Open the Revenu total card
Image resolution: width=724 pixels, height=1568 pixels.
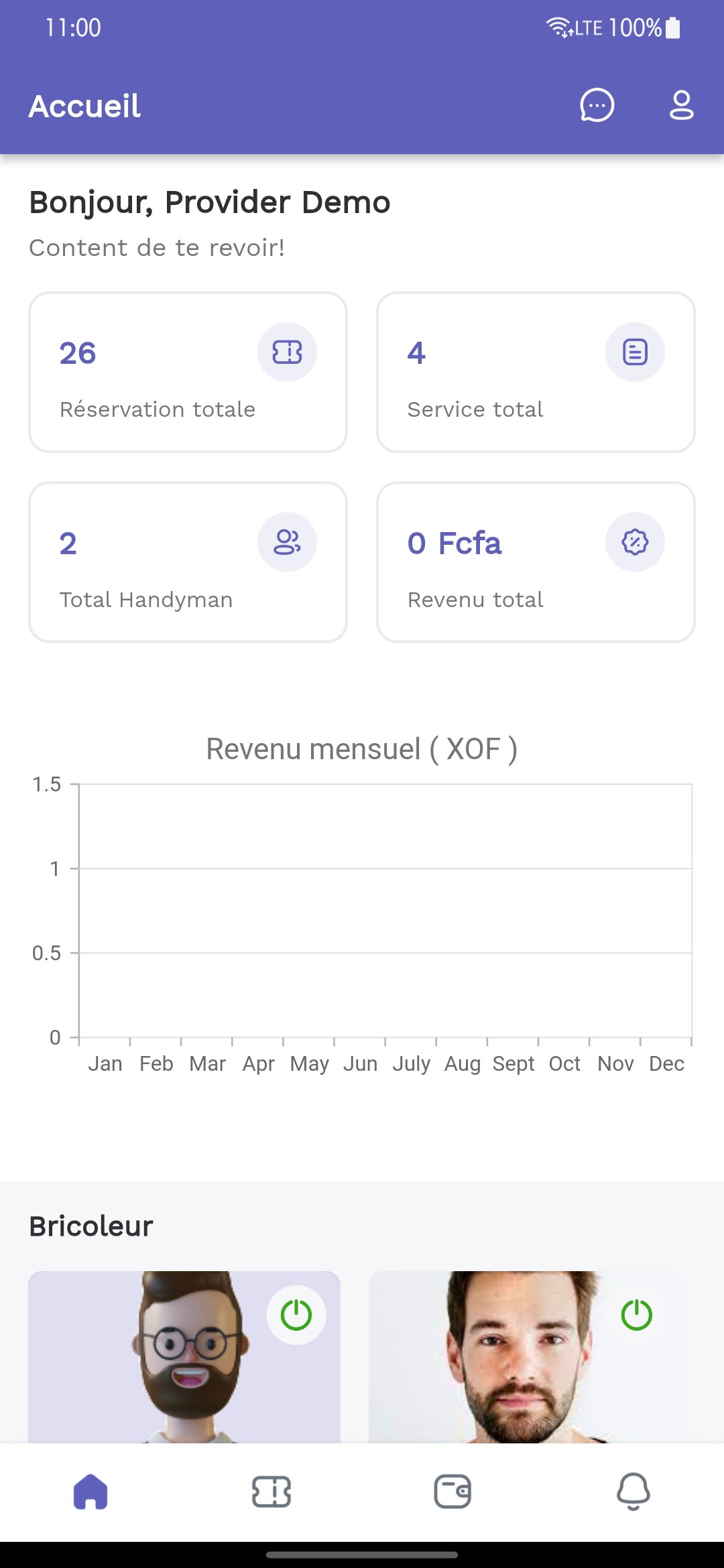[x=536, y=562]
